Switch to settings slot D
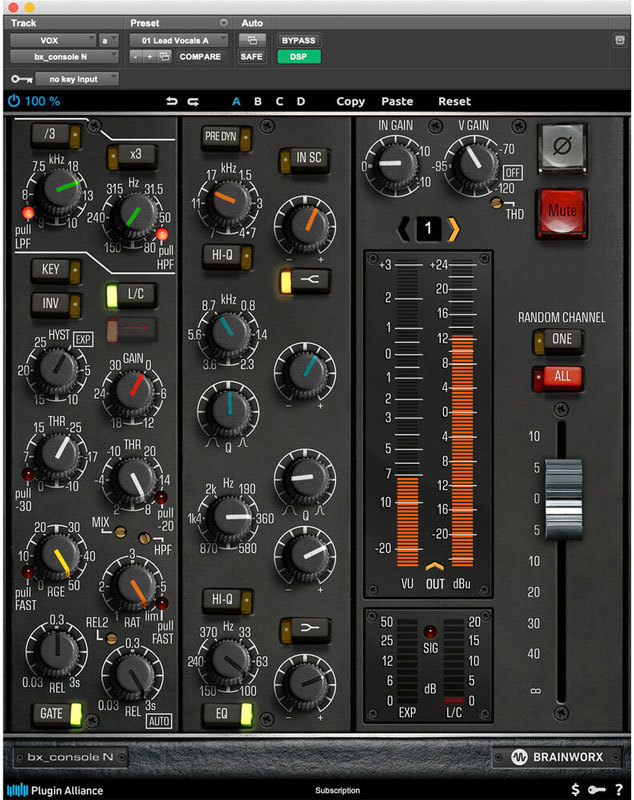The width and height of the screenshot is (634, 800). point(300,101)
